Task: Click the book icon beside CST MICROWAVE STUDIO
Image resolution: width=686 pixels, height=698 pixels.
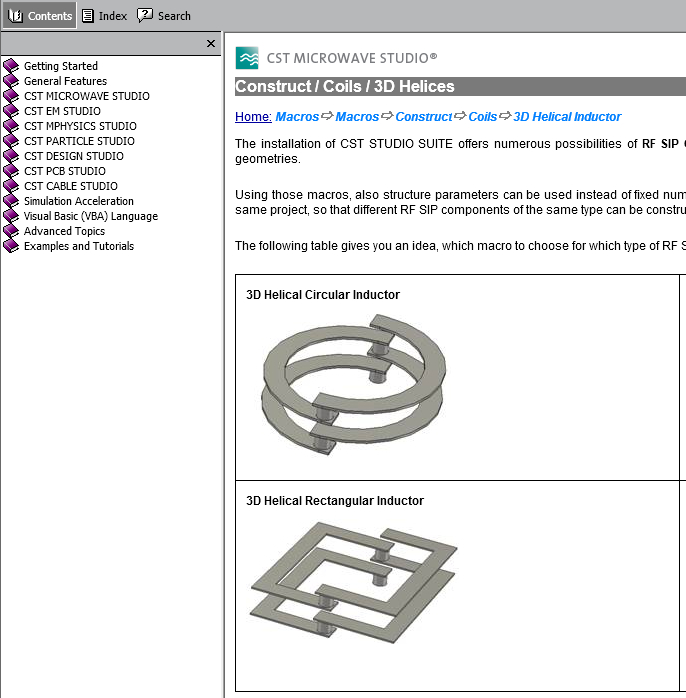Action: click(11, 96)
